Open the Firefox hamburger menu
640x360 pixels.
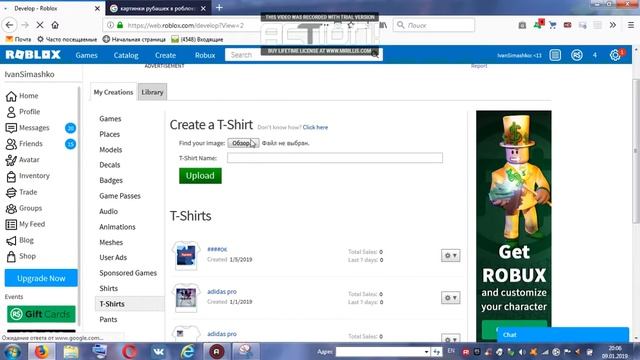click(x=631, y=25)
